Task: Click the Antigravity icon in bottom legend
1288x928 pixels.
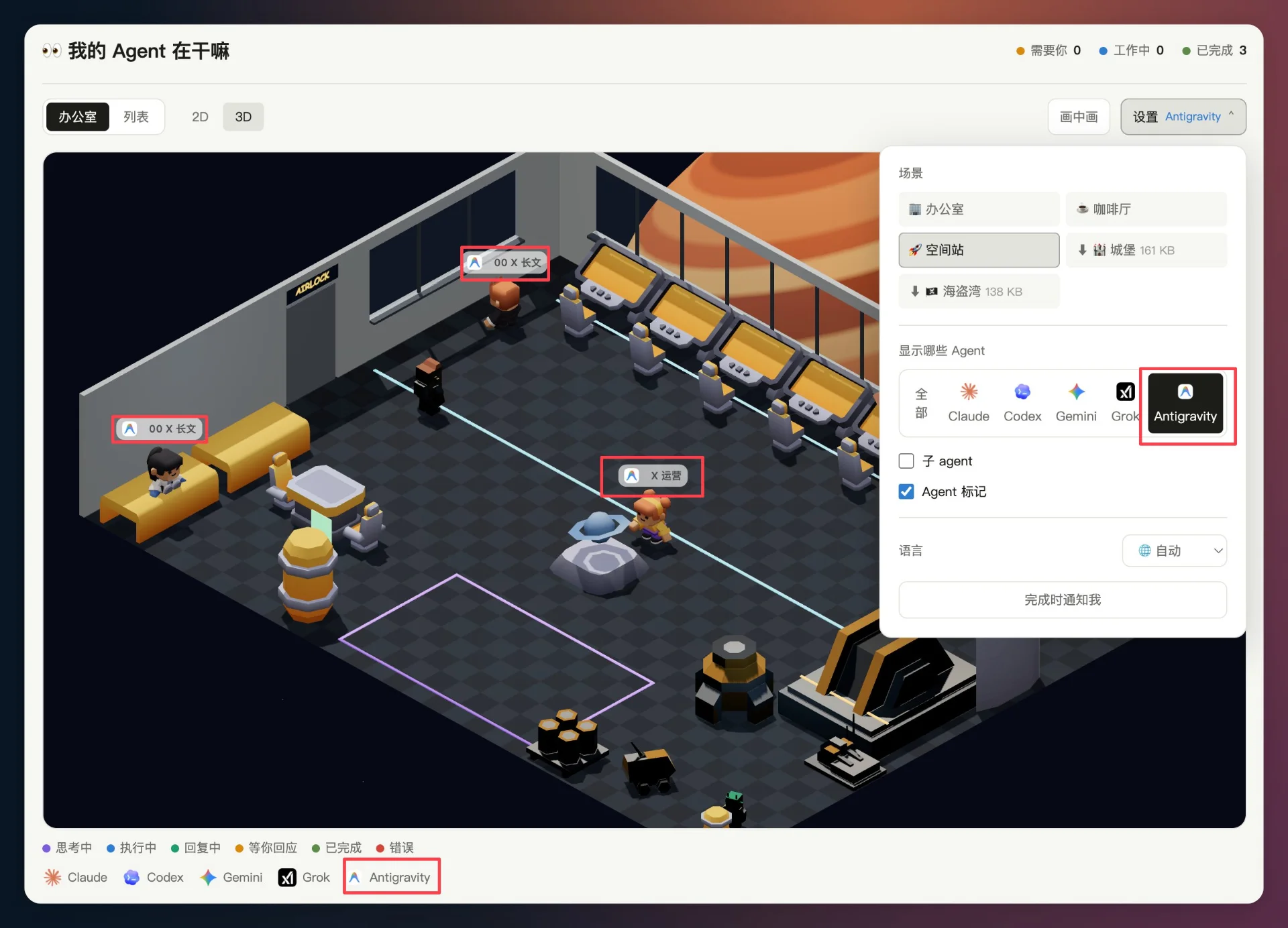Action: (x=355, y=877)
